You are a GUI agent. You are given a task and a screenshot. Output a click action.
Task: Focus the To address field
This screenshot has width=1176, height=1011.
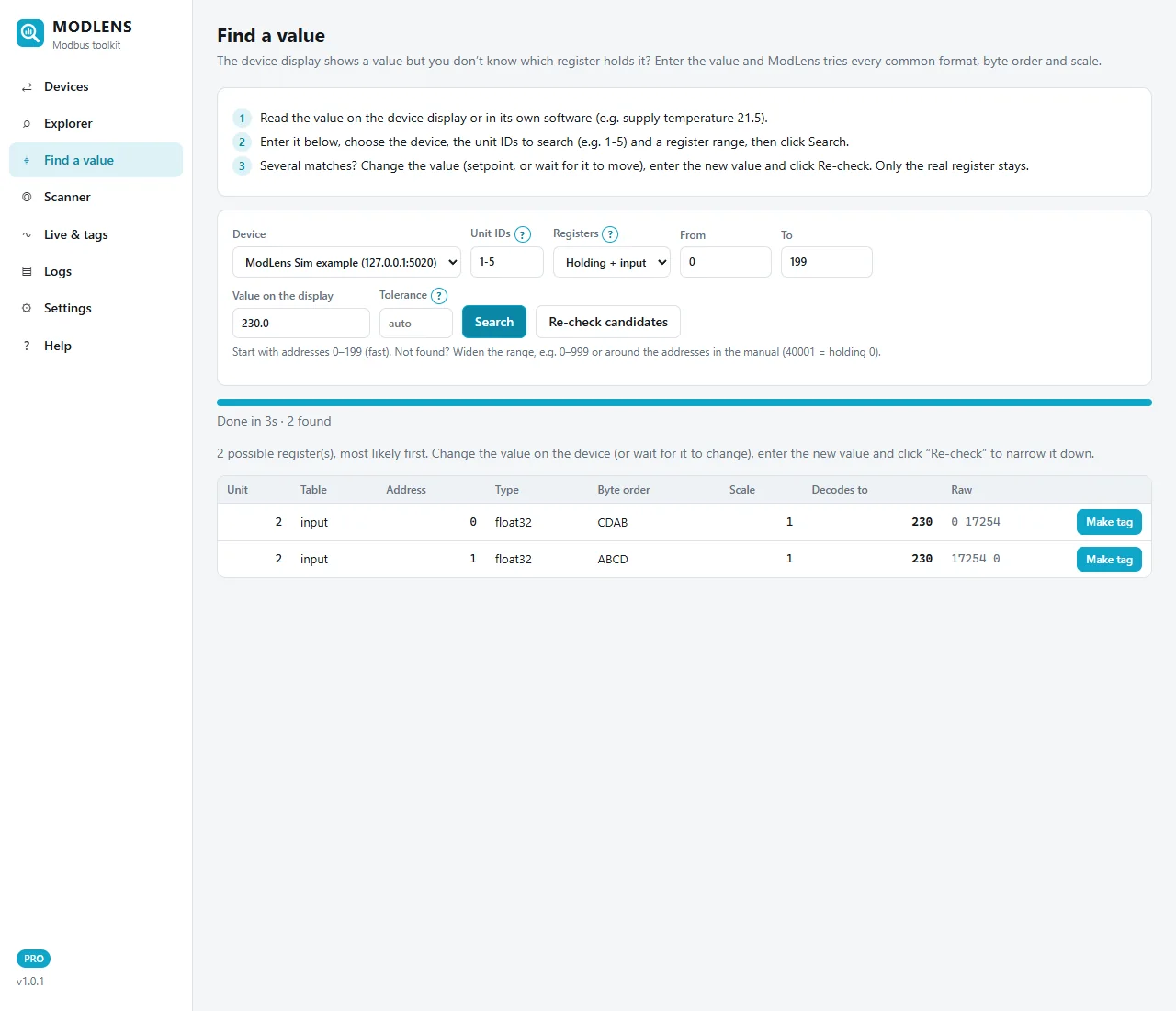[x=827, y=262]
